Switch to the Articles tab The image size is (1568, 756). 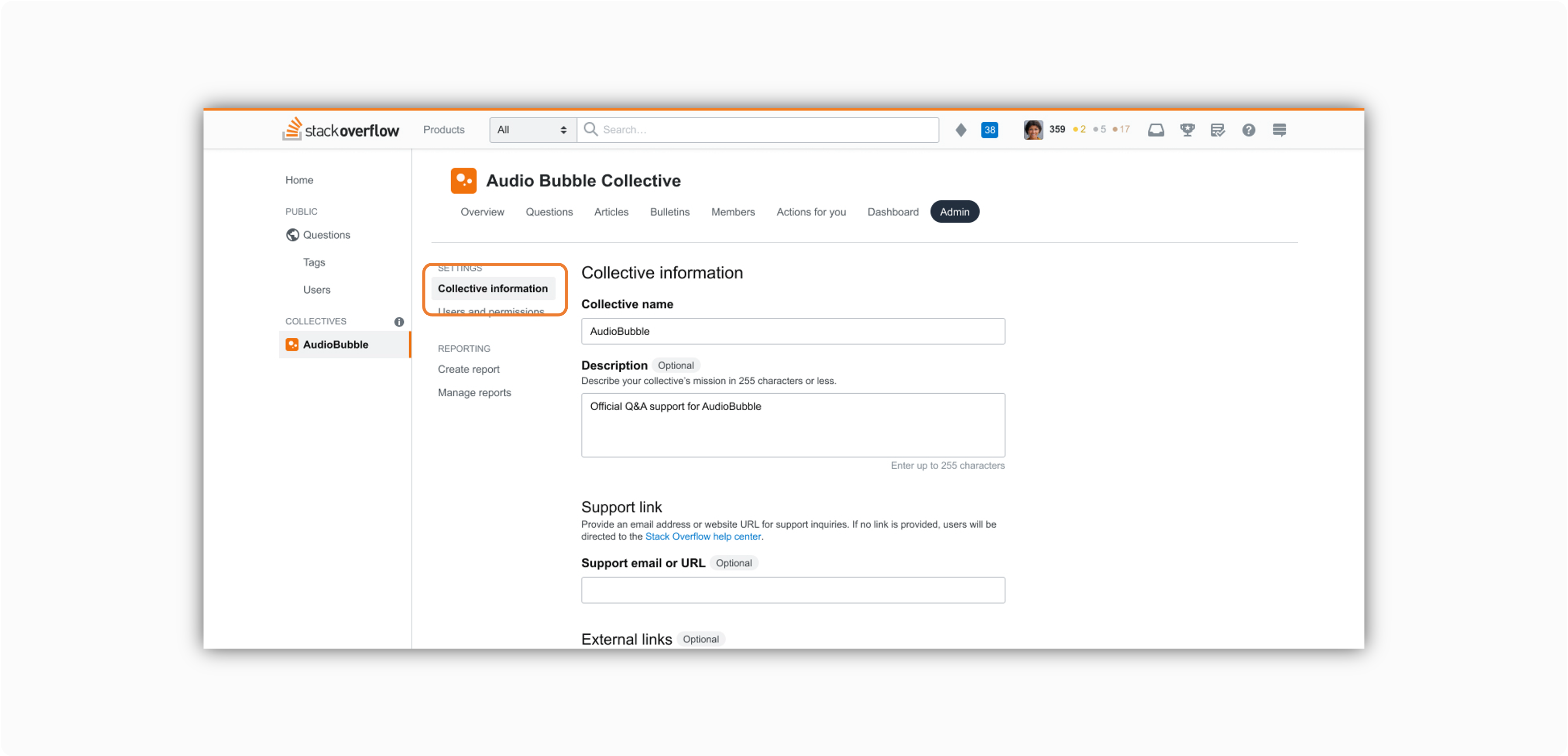[x=611, y=212]
